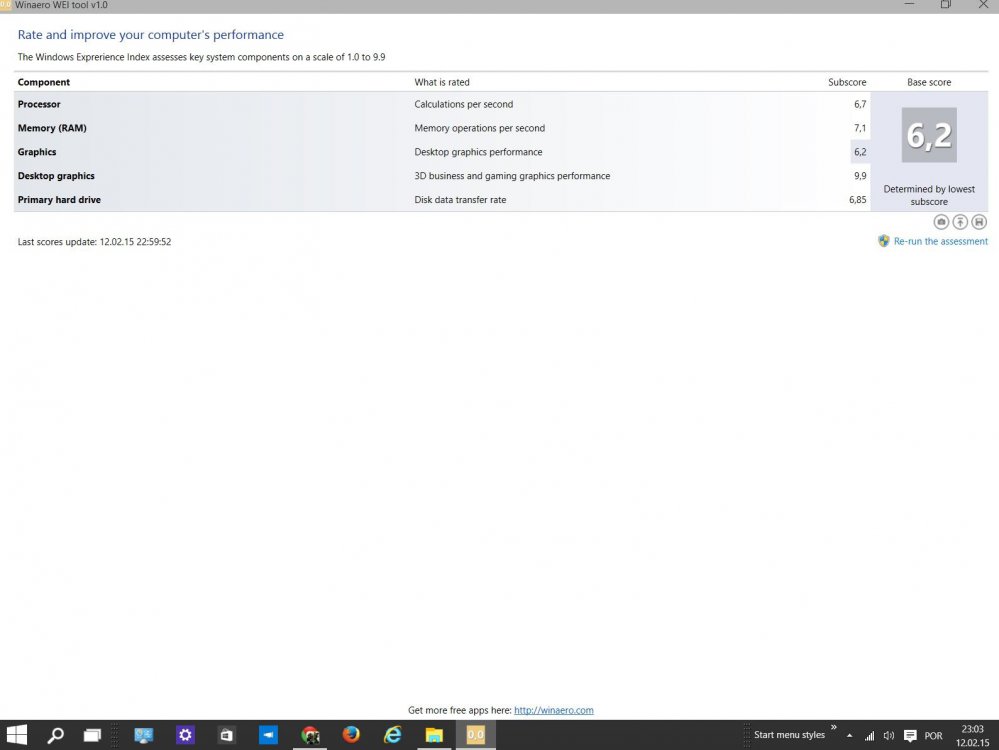Click the 6,2 base score tile
The height and width of the screenshot is (750, 999).
pos(929,135)
